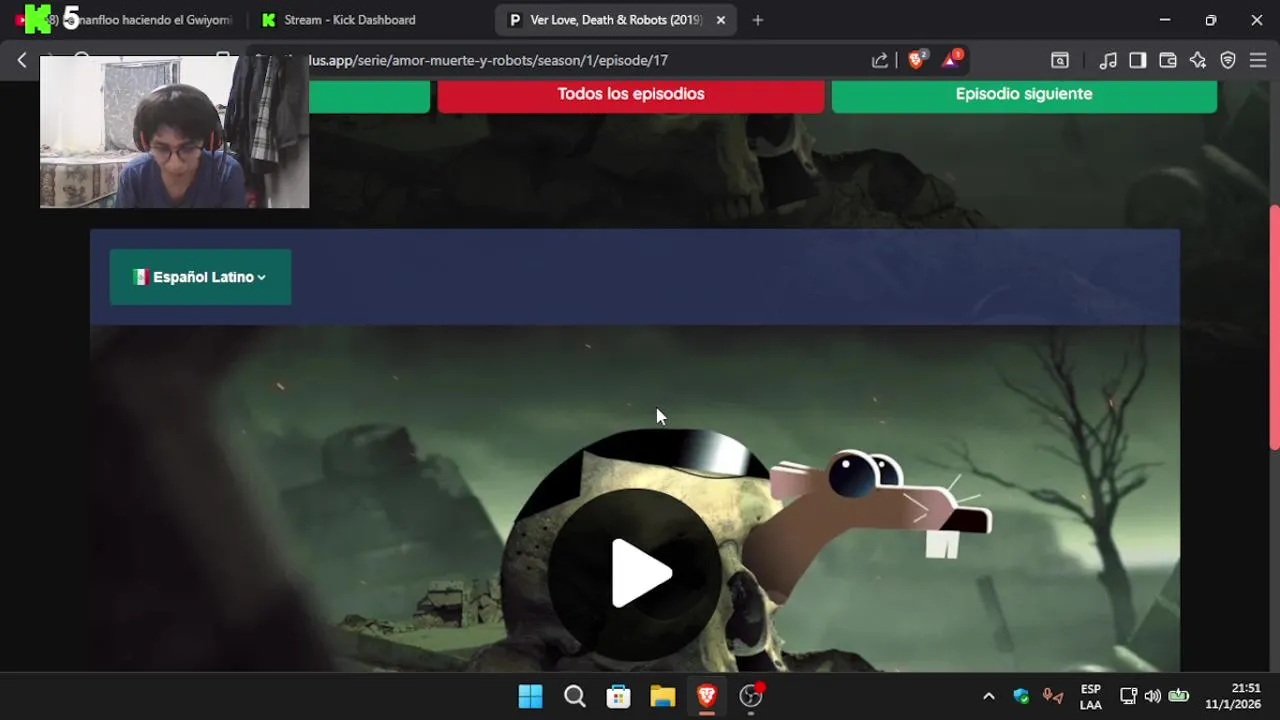Image resolution: width=1280 pixels, height=720 pixels.
Task: Click the address bar URL text
Action: coord(488,60)
